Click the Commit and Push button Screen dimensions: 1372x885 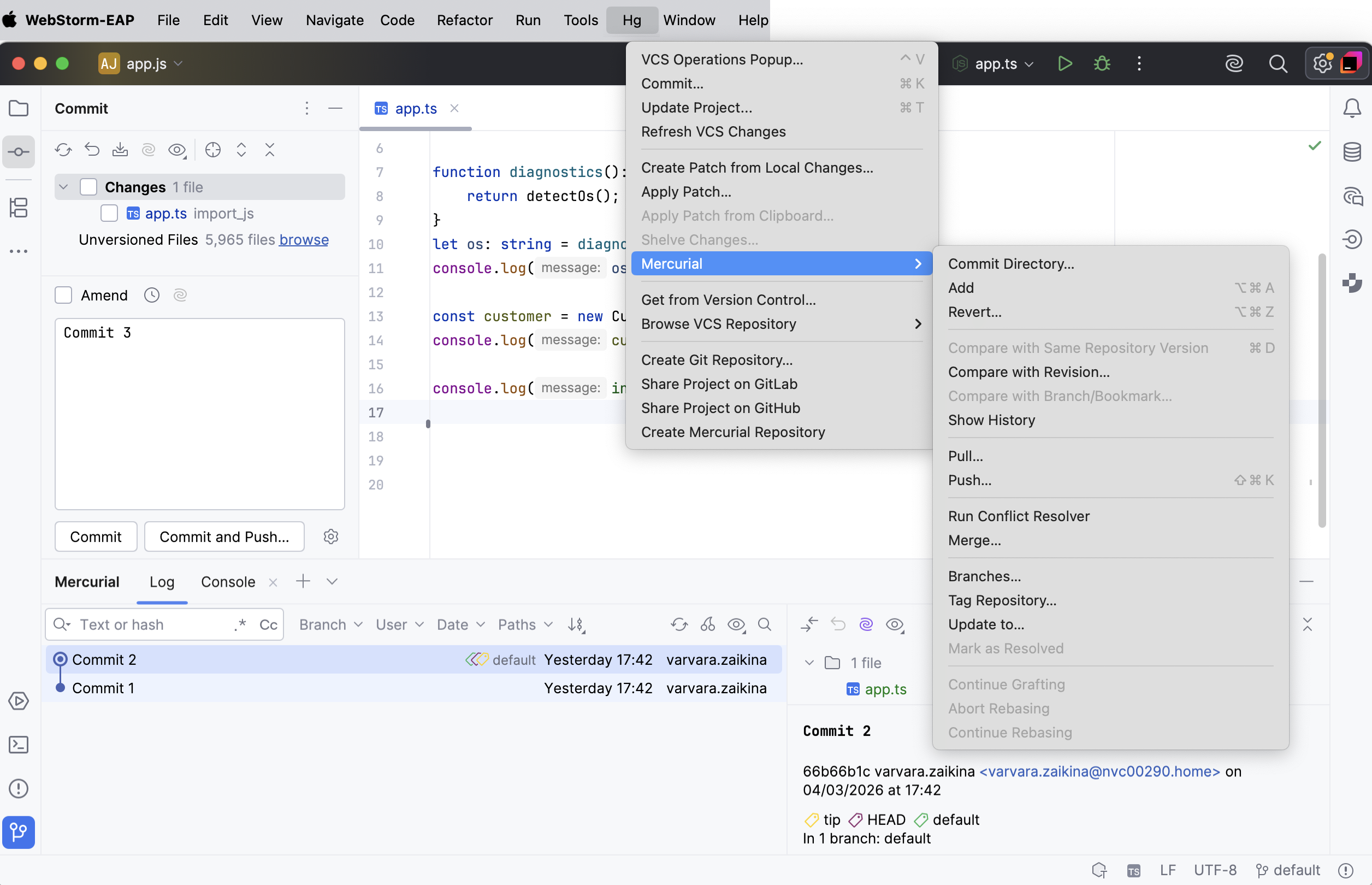tap(224, 537)
